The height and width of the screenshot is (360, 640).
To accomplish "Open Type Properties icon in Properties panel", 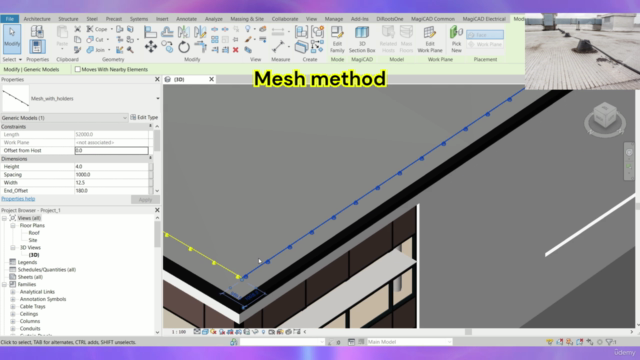I will click(37, 32).
